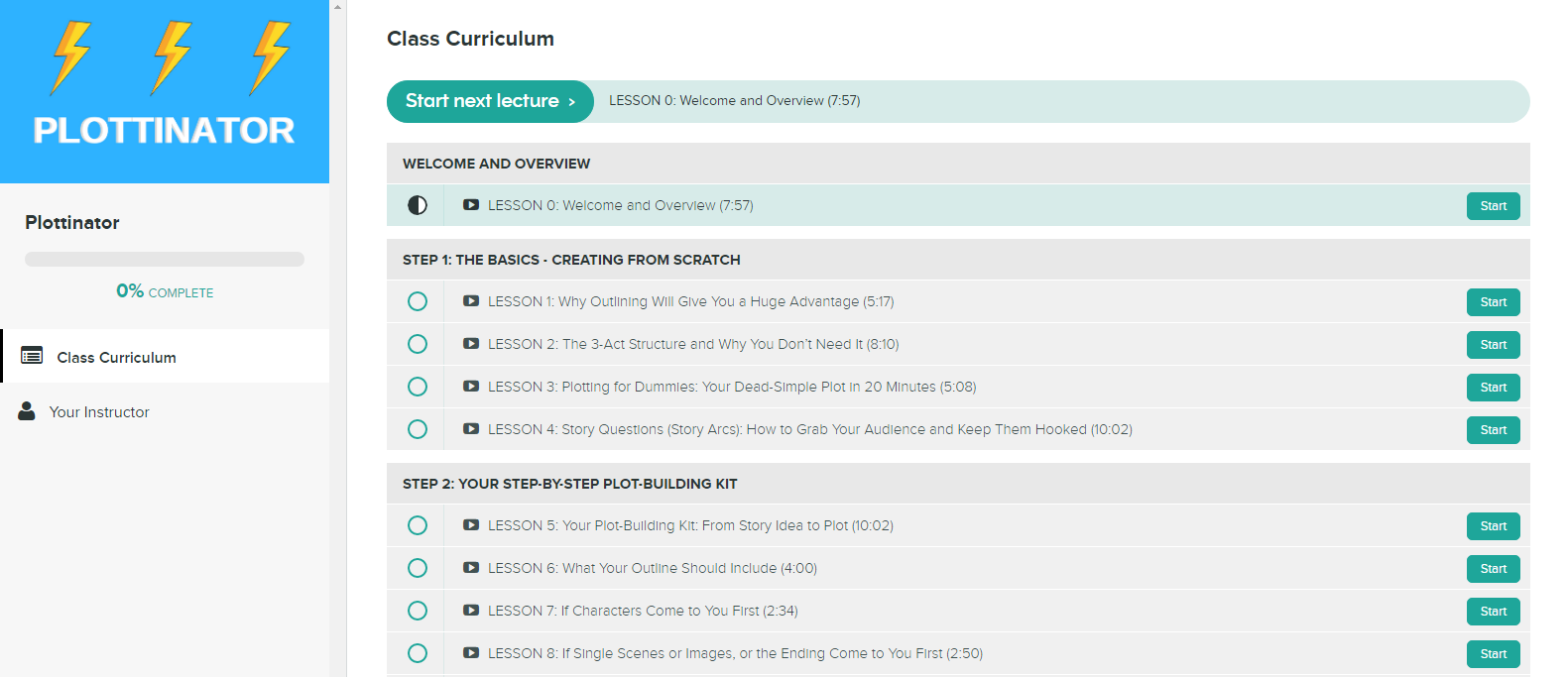Open LESSON 0: Welcome and Overview row title

[621, 205]
